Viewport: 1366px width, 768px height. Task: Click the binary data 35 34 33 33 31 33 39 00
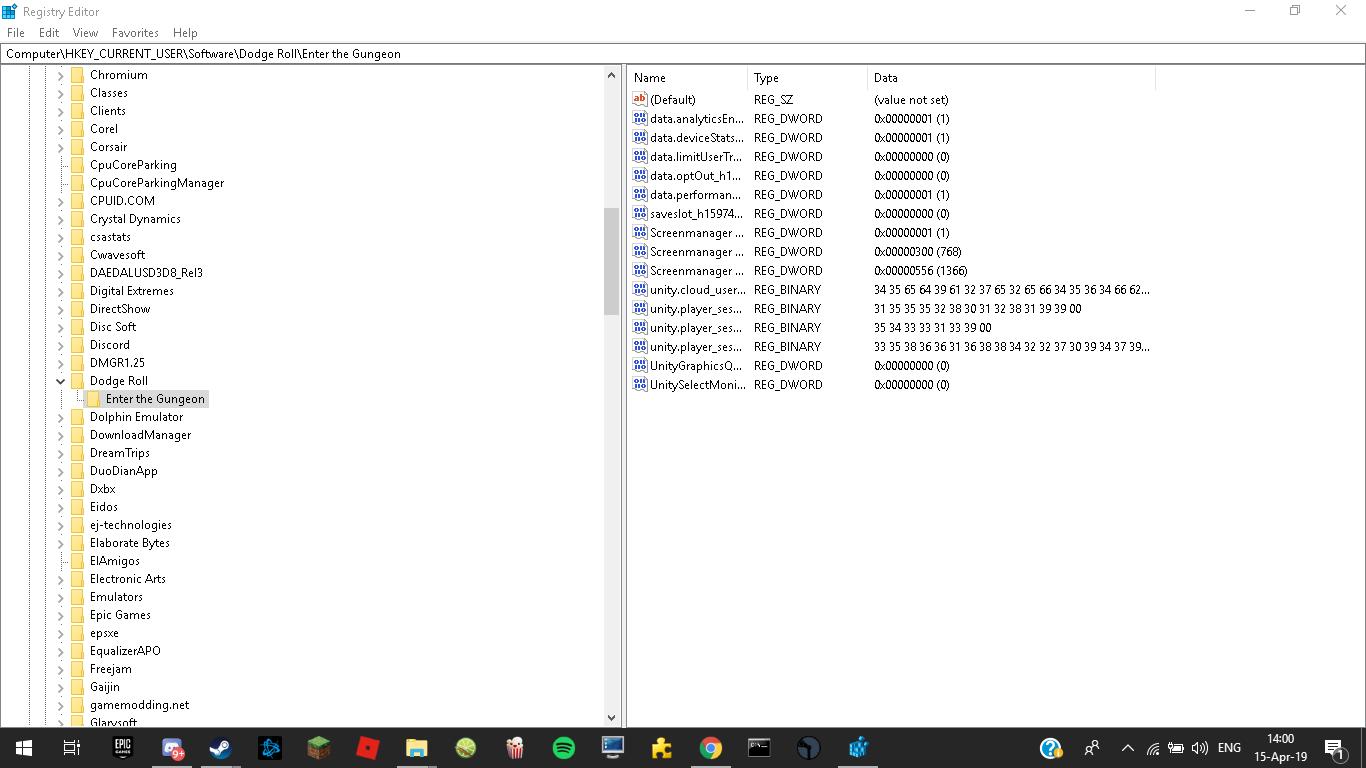933,328
